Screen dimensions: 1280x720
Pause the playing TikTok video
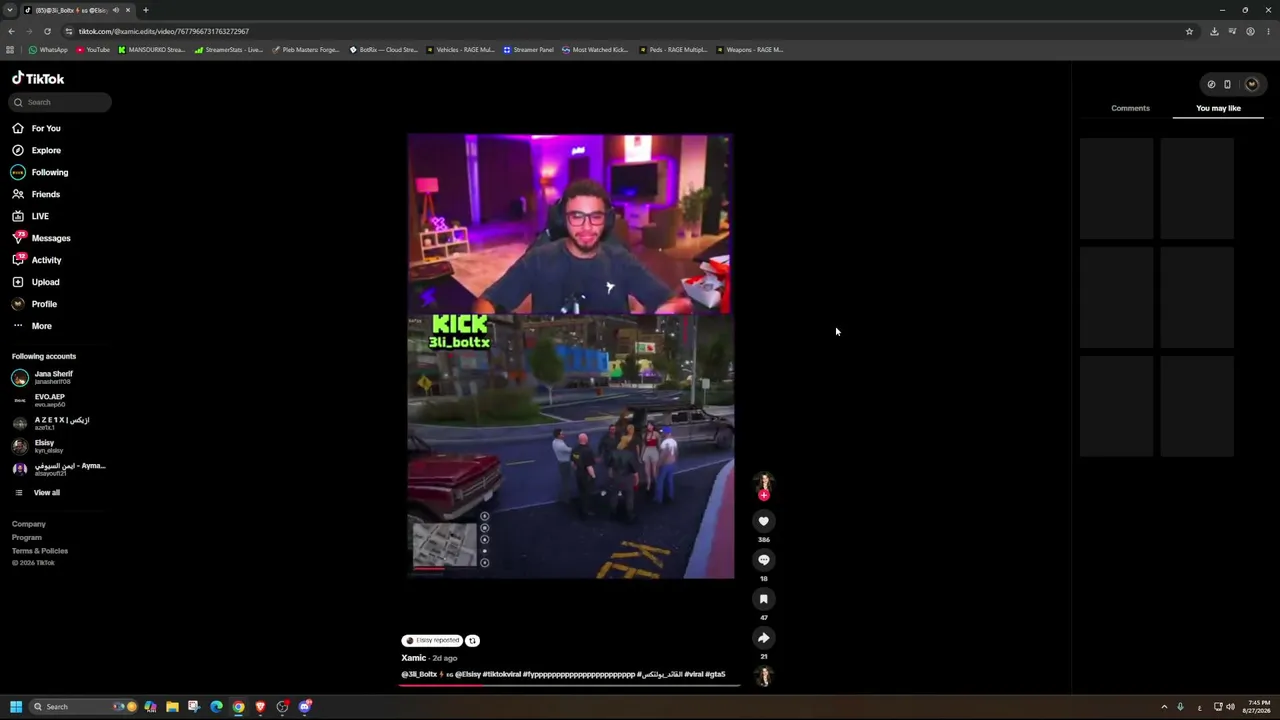(x=570, y=356)
